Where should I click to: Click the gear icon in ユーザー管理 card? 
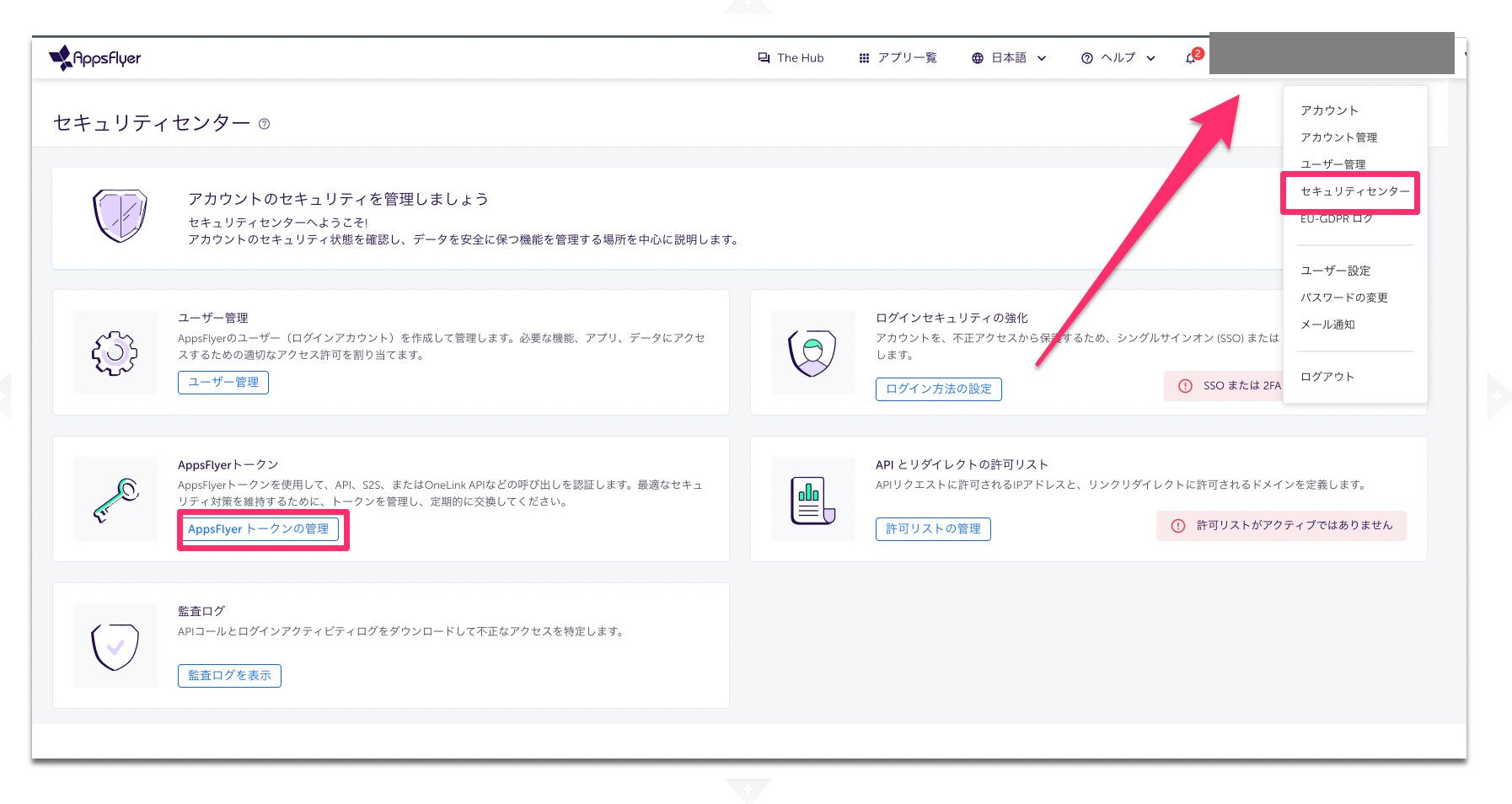click(x=115, y=352)
